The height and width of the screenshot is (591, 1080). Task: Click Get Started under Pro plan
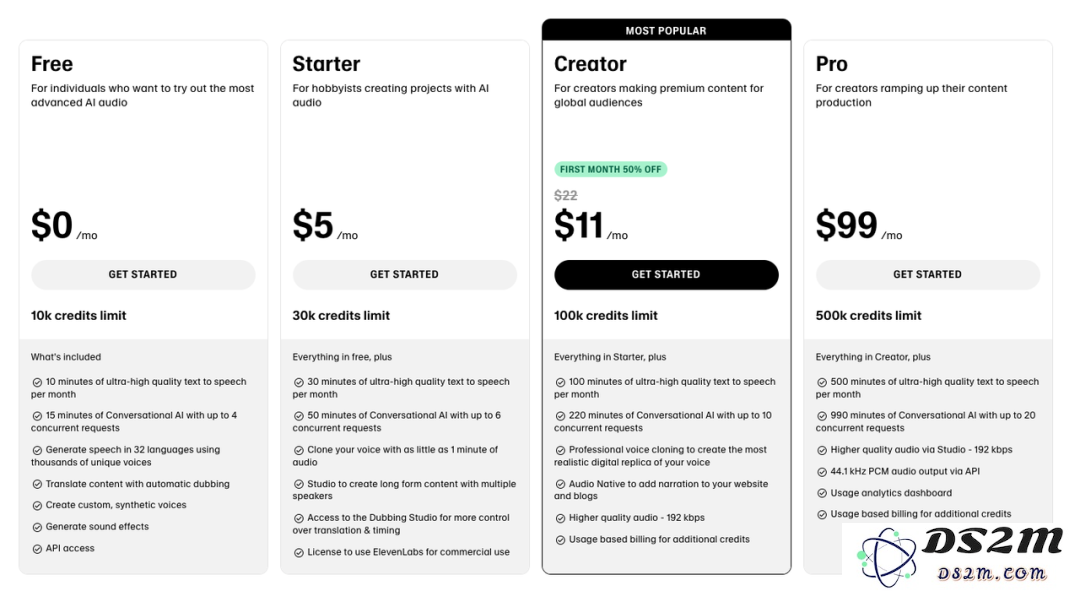pyautogui.click(x=928, y=274)
